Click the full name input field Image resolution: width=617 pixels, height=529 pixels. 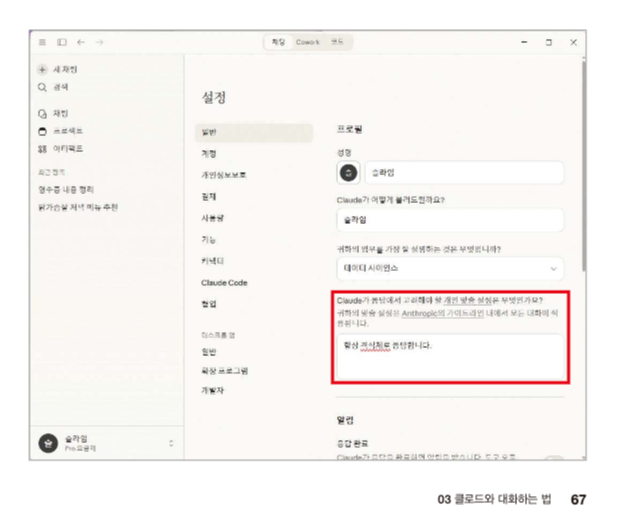[464, 172]
